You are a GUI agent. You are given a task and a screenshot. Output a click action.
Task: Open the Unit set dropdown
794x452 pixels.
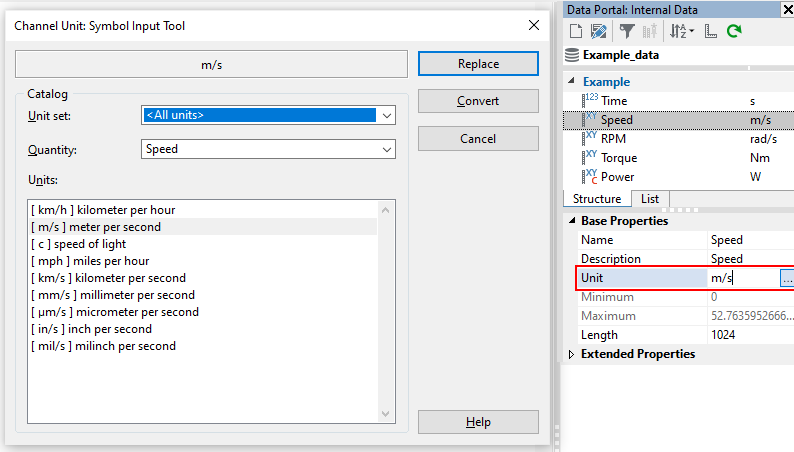pyautogui.click(x=385, y=115)
